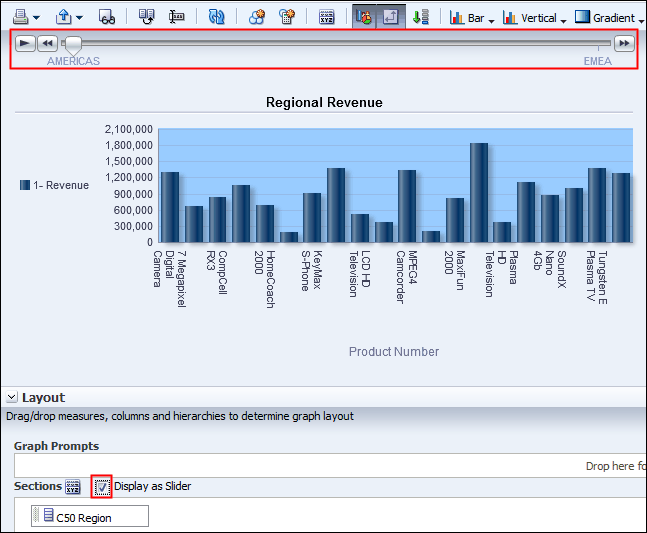The image size is (647, 533).
Task: Open the export view icon
Action: (x=64, y=17)
